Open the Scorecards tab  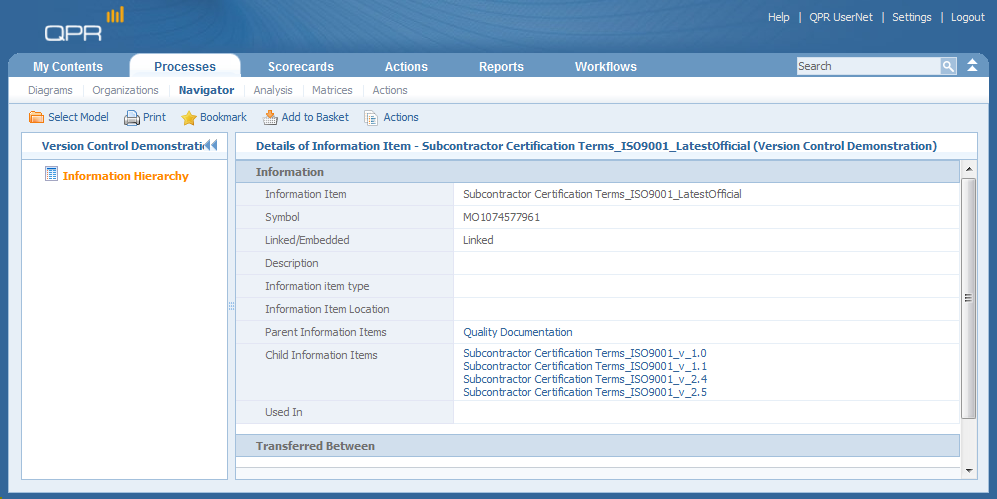click(x=301, y=67)
